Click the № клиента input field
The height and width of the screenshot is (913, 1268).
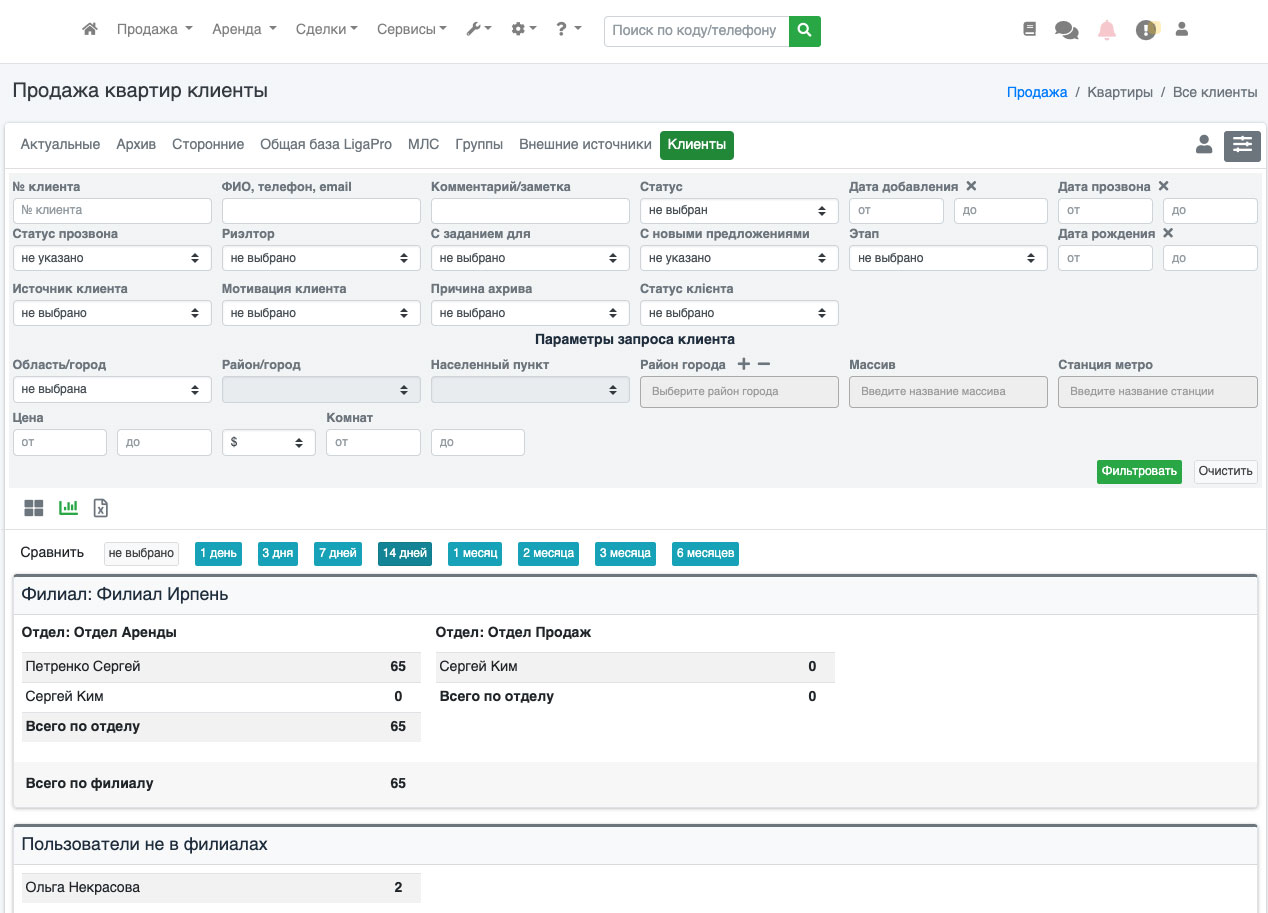click(112, 211)
